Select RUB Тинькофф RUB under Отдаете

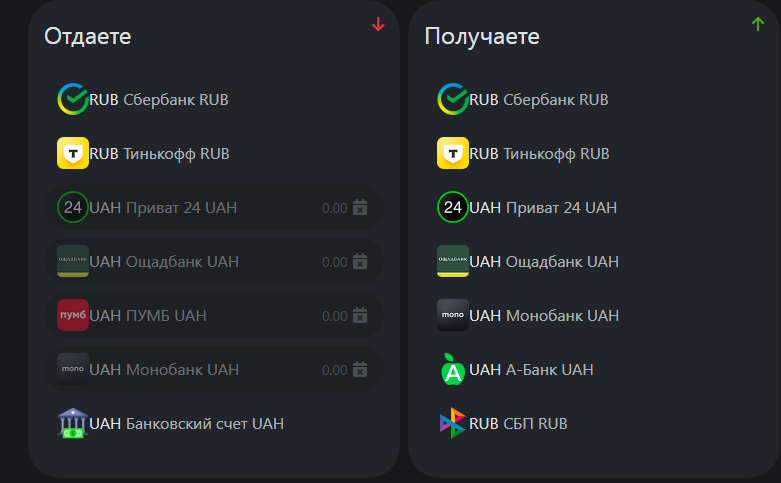214,153
